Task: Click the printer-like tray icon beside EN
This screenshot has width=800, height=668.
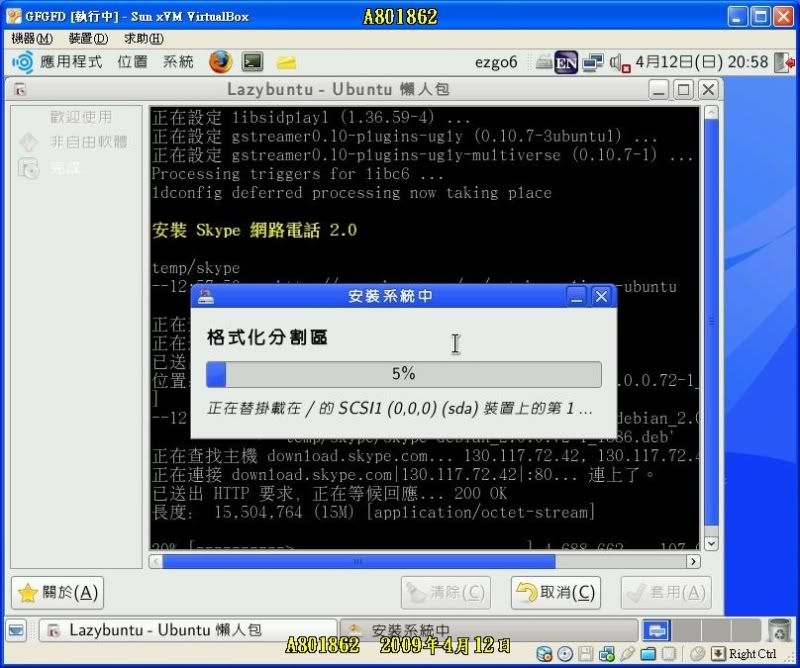Action: (x=543, y=62)
